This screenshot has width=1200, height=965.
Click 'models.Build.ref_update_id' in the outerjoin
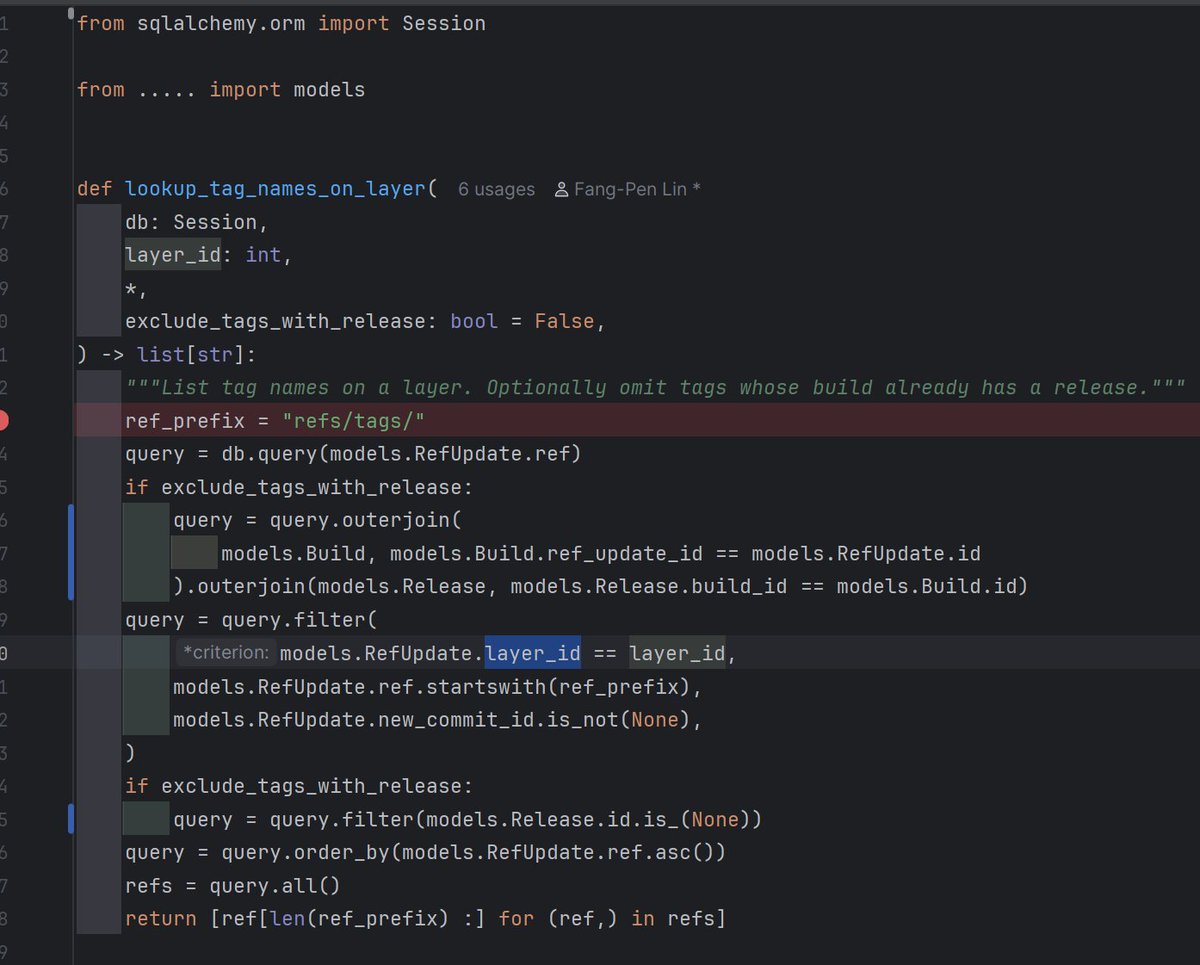[546, 554]
